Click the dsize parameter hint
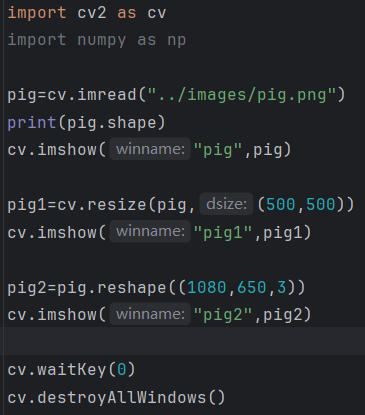The width and height of the screenshot is (365, 415). pyautogui.click(x=226, y=204)
